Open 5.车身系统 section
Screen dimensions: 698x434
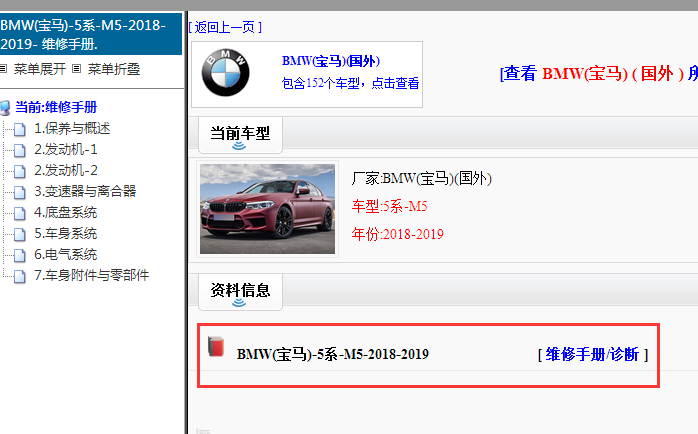[65, 233]
